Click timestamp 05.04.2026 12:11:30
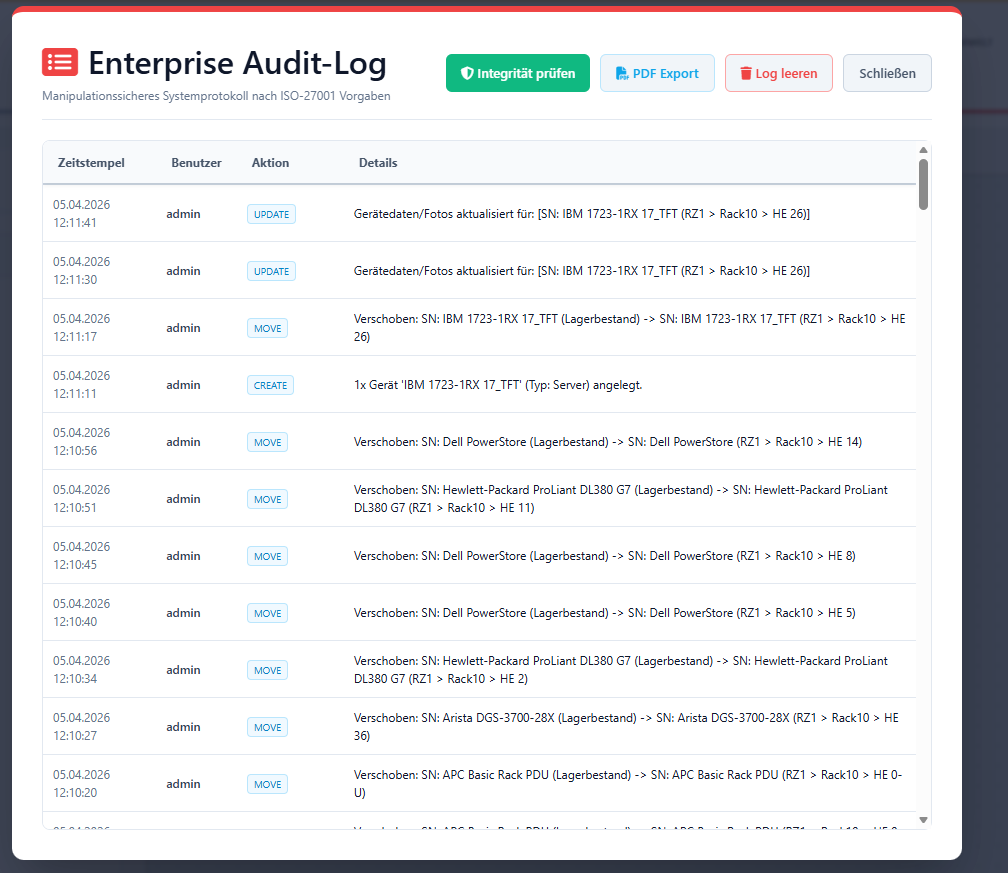Screen dimensions: 1008x873 (82, 271)
